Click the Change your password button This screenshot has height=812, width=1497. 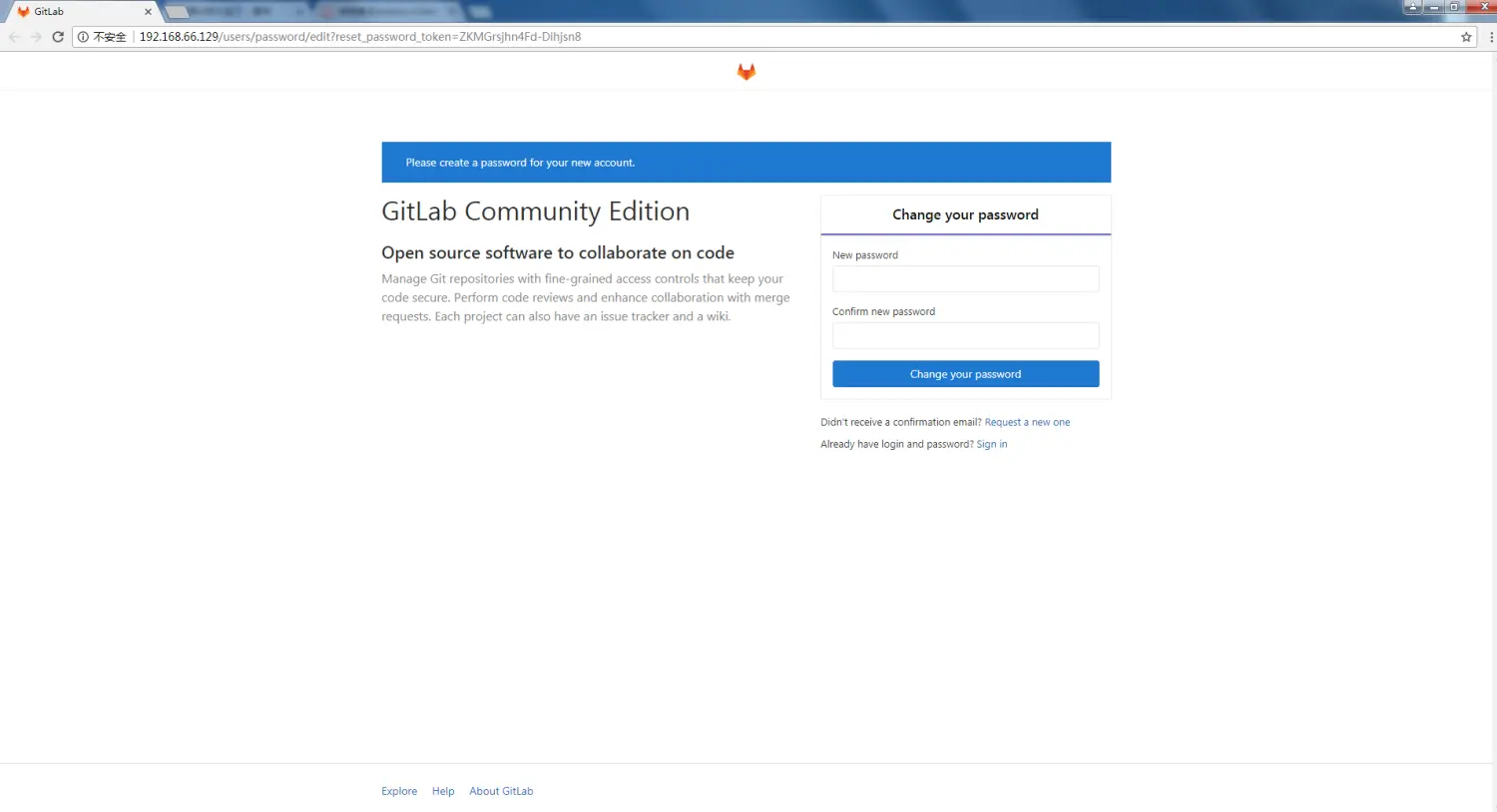965,374
